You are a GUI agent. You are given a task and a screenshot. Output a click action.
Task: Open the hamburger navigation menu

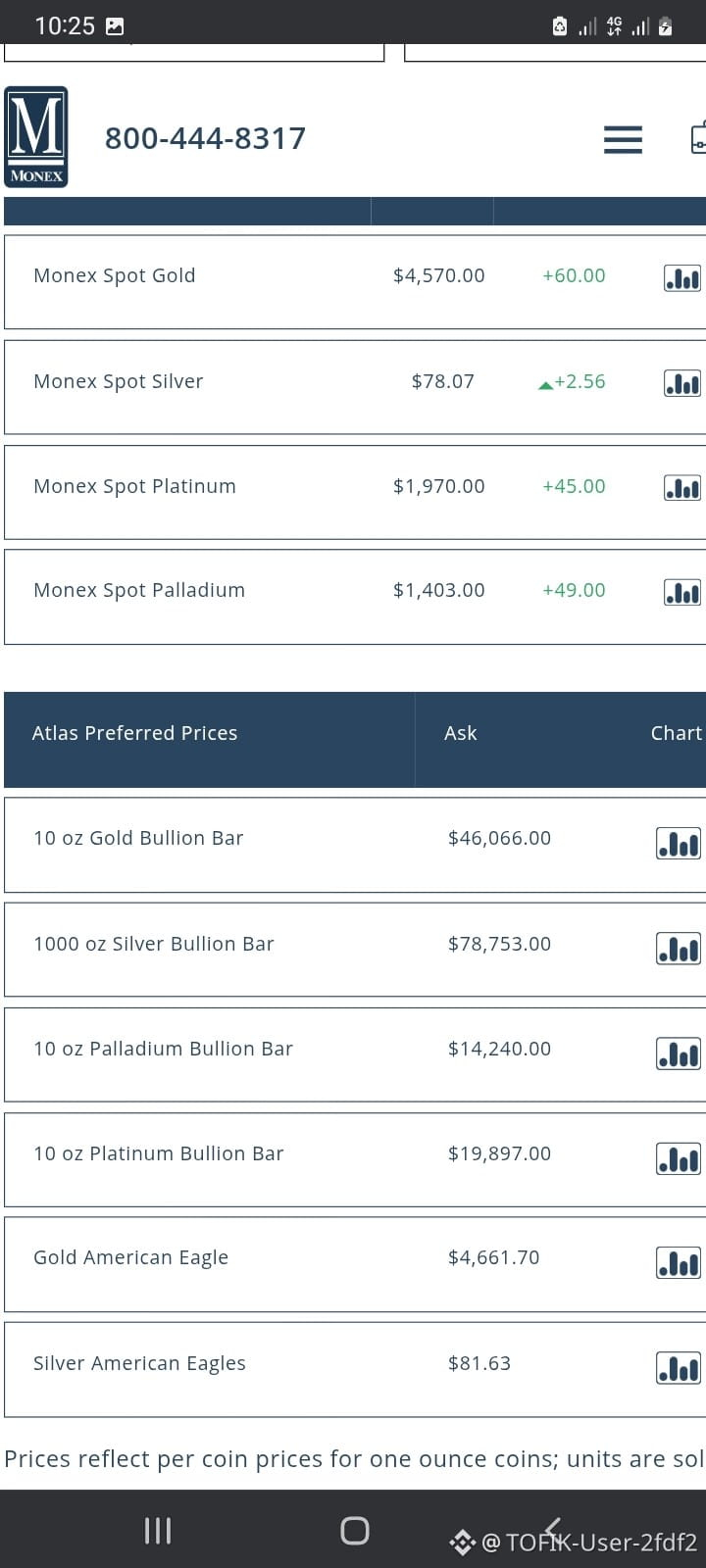coord(623,139)
